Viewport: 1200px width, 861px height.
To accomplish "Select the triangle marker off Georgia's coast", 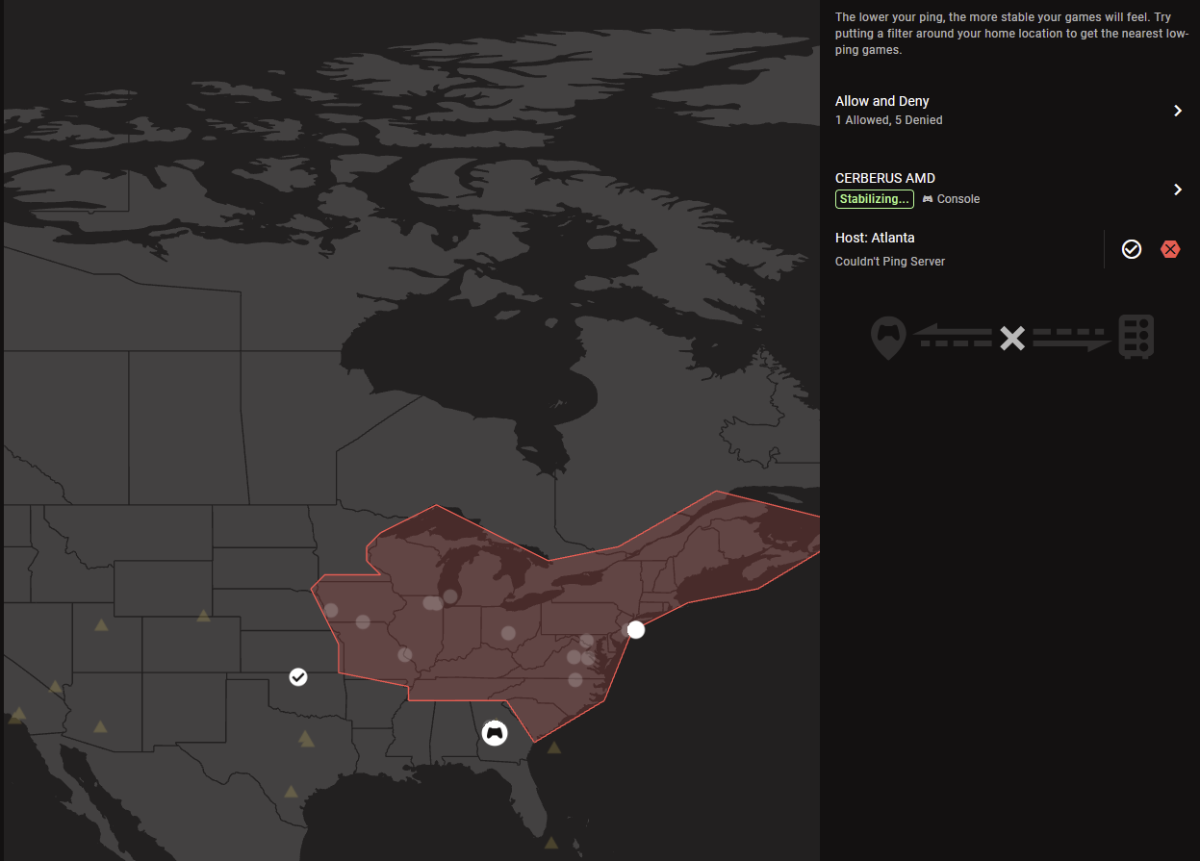I will coord(554,747).
